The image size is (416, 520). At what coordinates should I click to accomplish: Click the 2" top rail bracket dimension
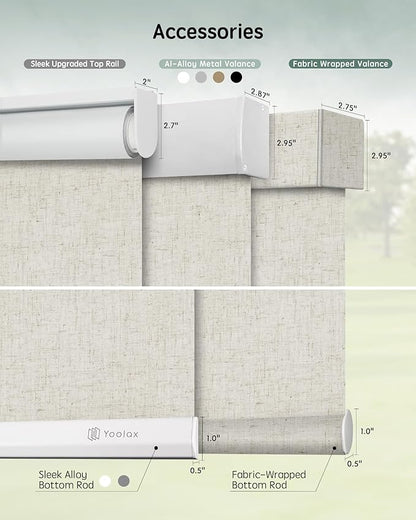[x=147, y=82]
